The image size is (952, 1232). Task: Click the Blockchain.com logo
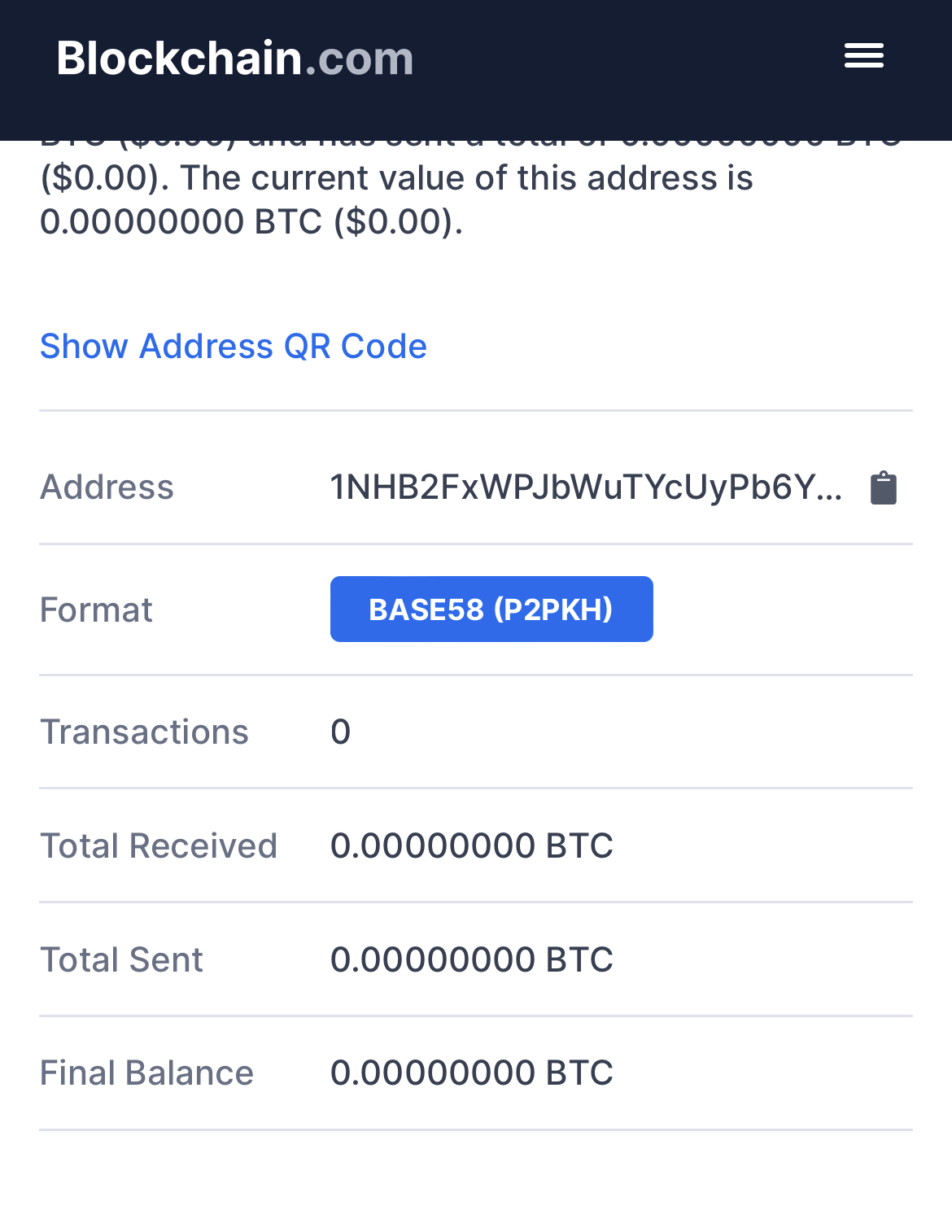(235, 59)
